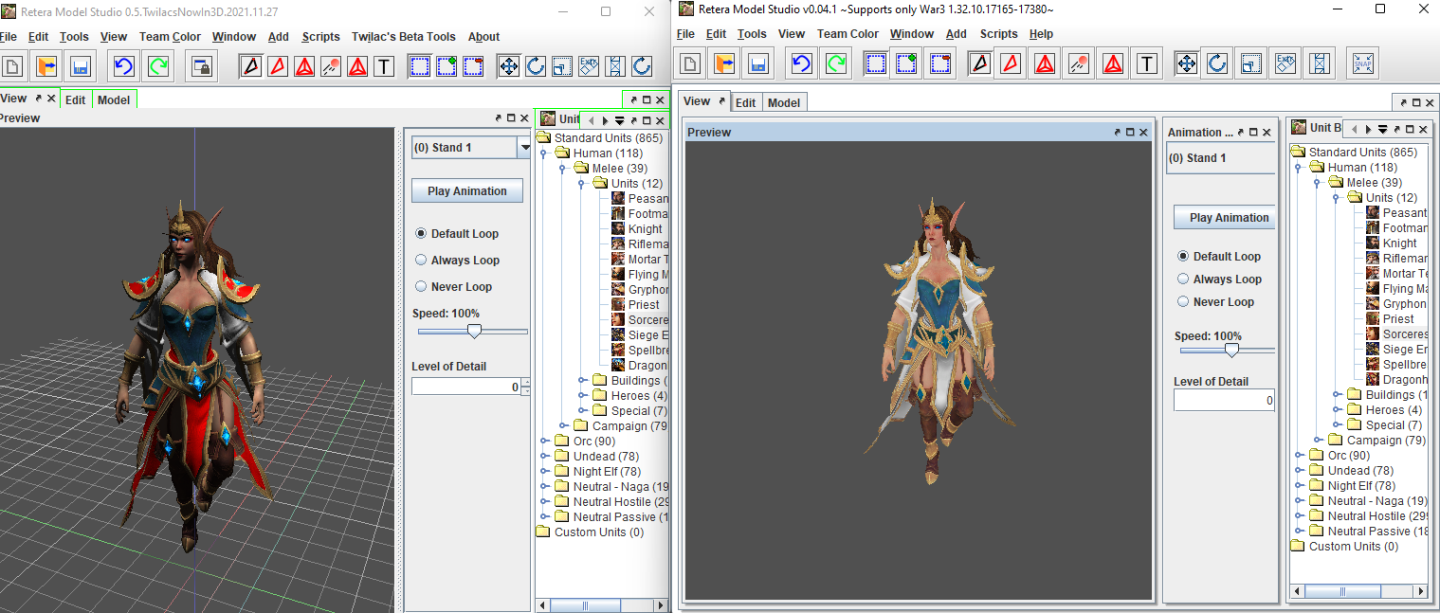Click Level of Detail field in left window
This screenshot has width=1440, height=613.
(x=466, y=386)
